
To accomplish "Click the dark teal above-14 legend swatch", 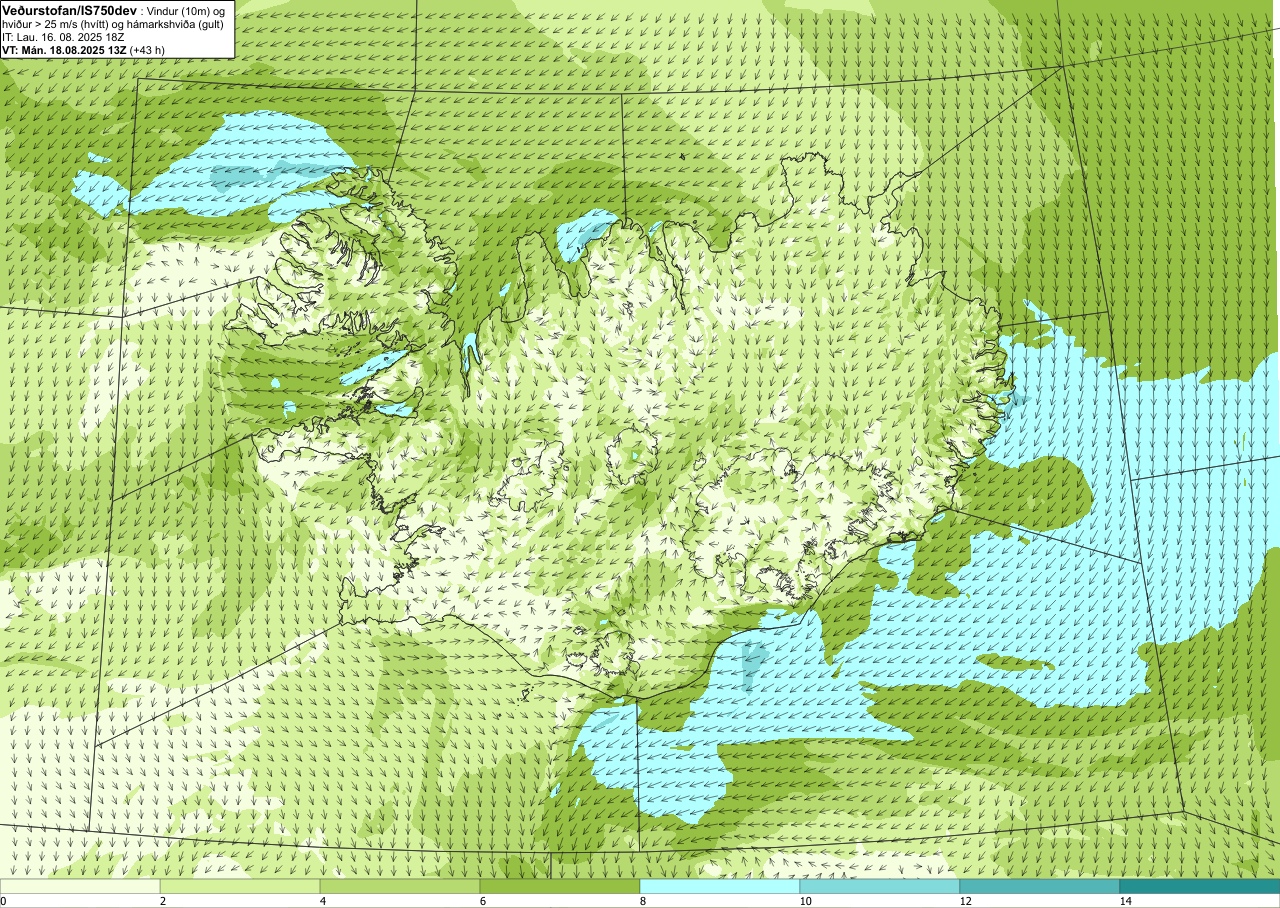I will pyautogui.click(x=1200, y=886).
